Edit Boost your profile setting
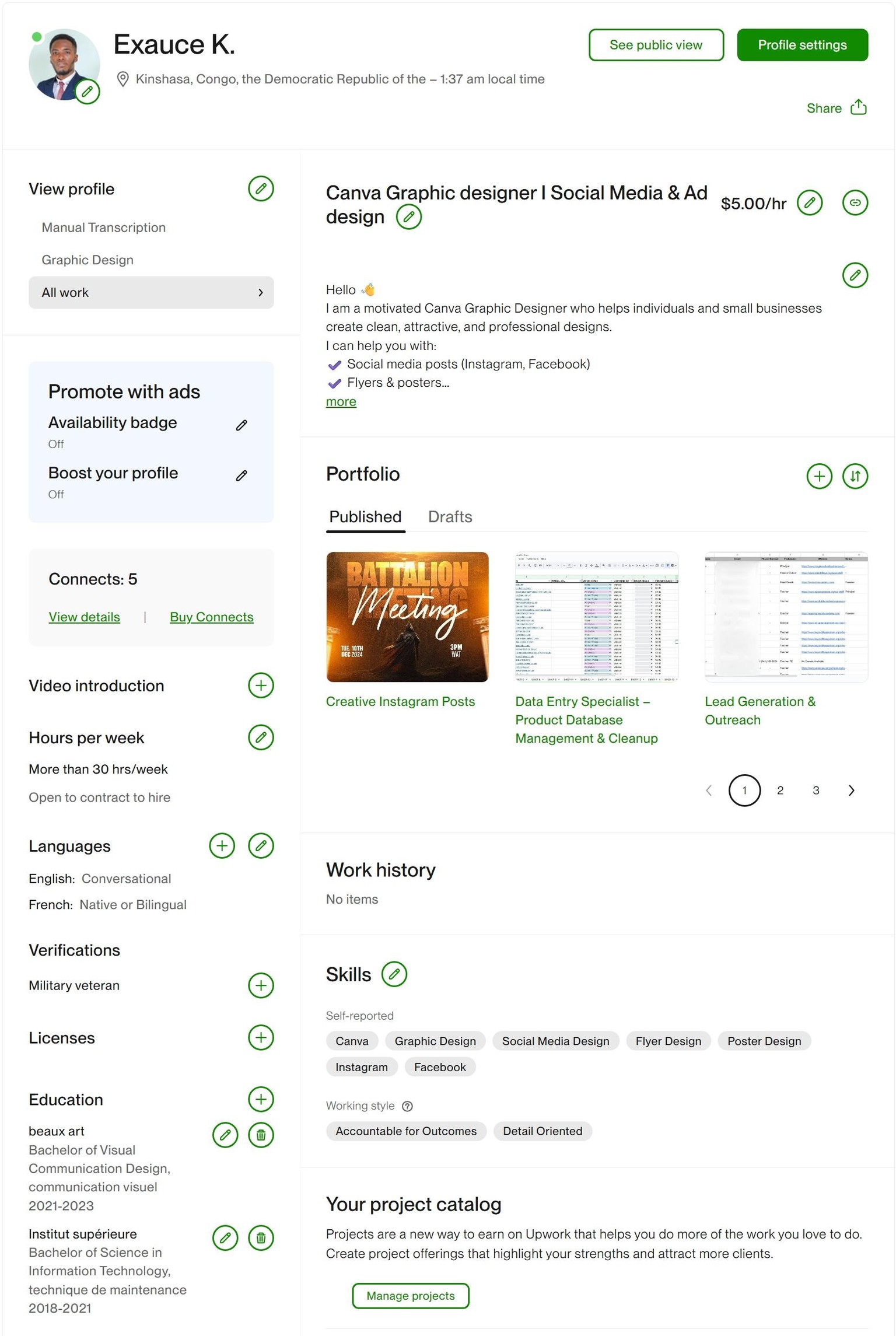896x1336 pixels. [242, 475]
